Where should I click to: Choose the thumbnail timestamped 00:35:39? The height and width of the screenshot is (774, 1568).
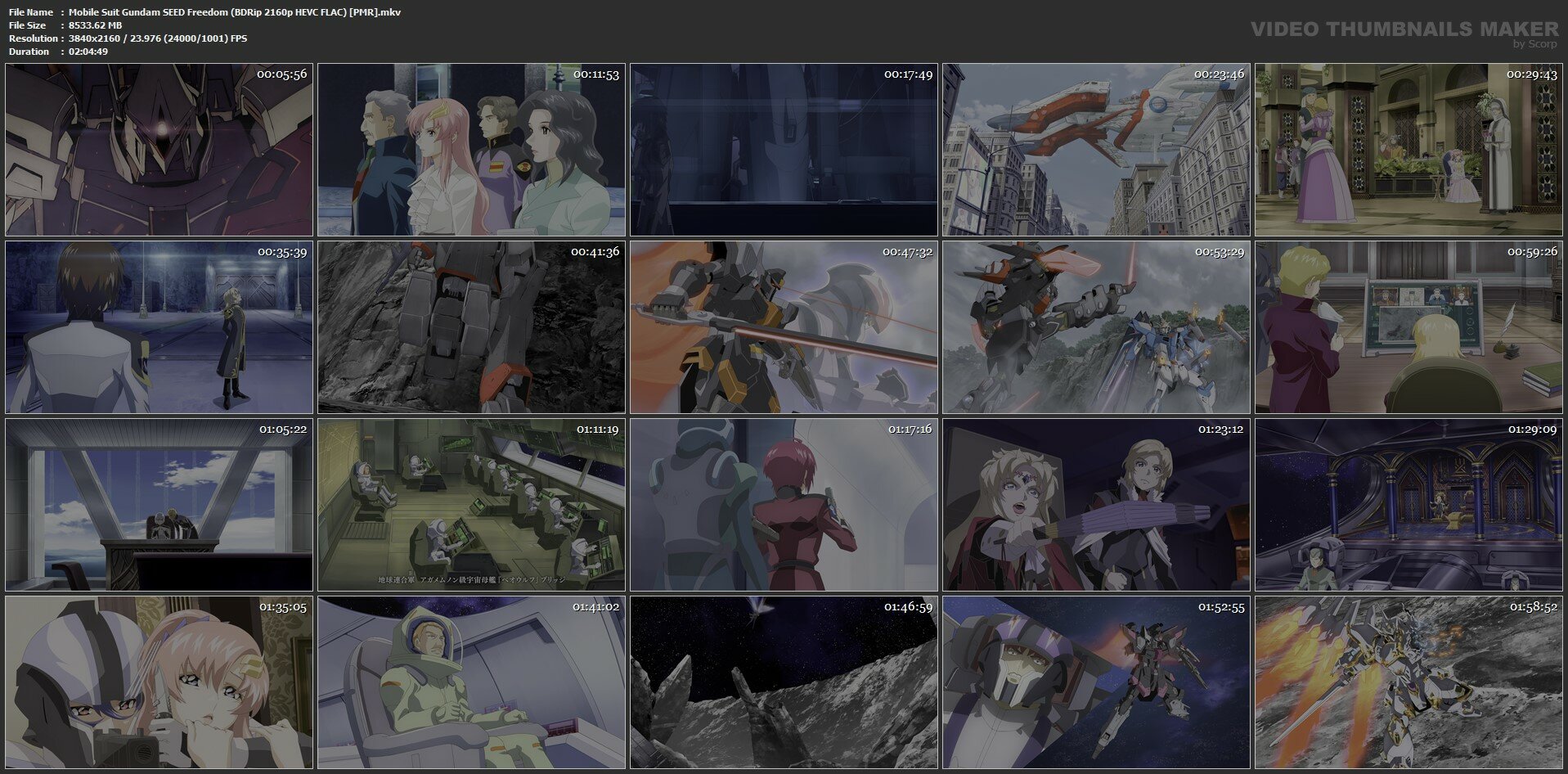point(159,327)
